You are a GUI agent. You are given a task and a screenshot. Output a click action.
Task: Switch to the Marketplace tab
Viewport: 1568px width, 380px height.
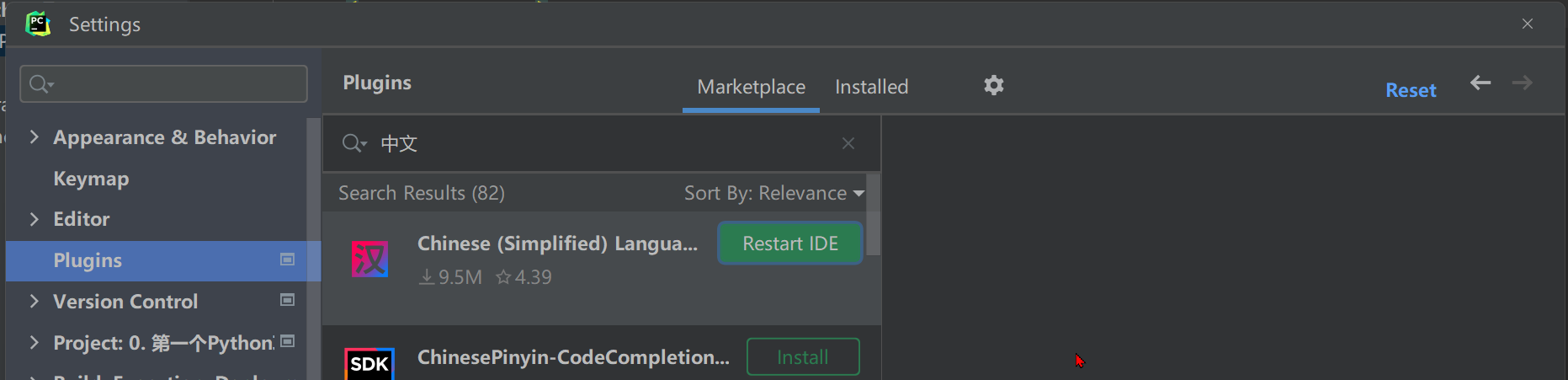point(752,87)
